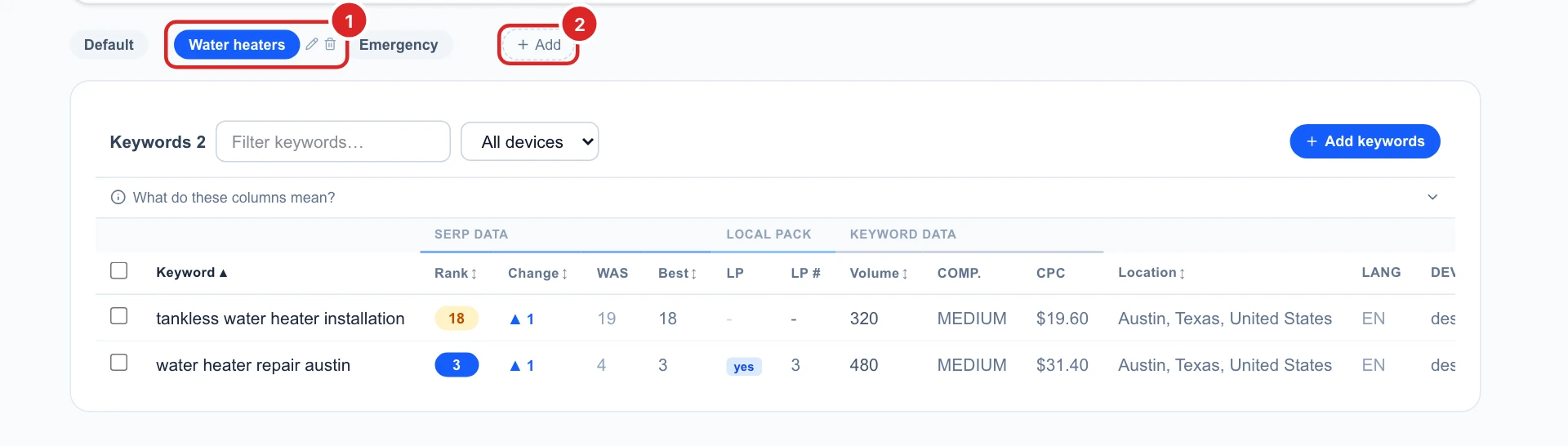Image resolution: width=1568 pixels, height=446 pixels.
Task: Sort by the Location column header
Action: 1151,273
